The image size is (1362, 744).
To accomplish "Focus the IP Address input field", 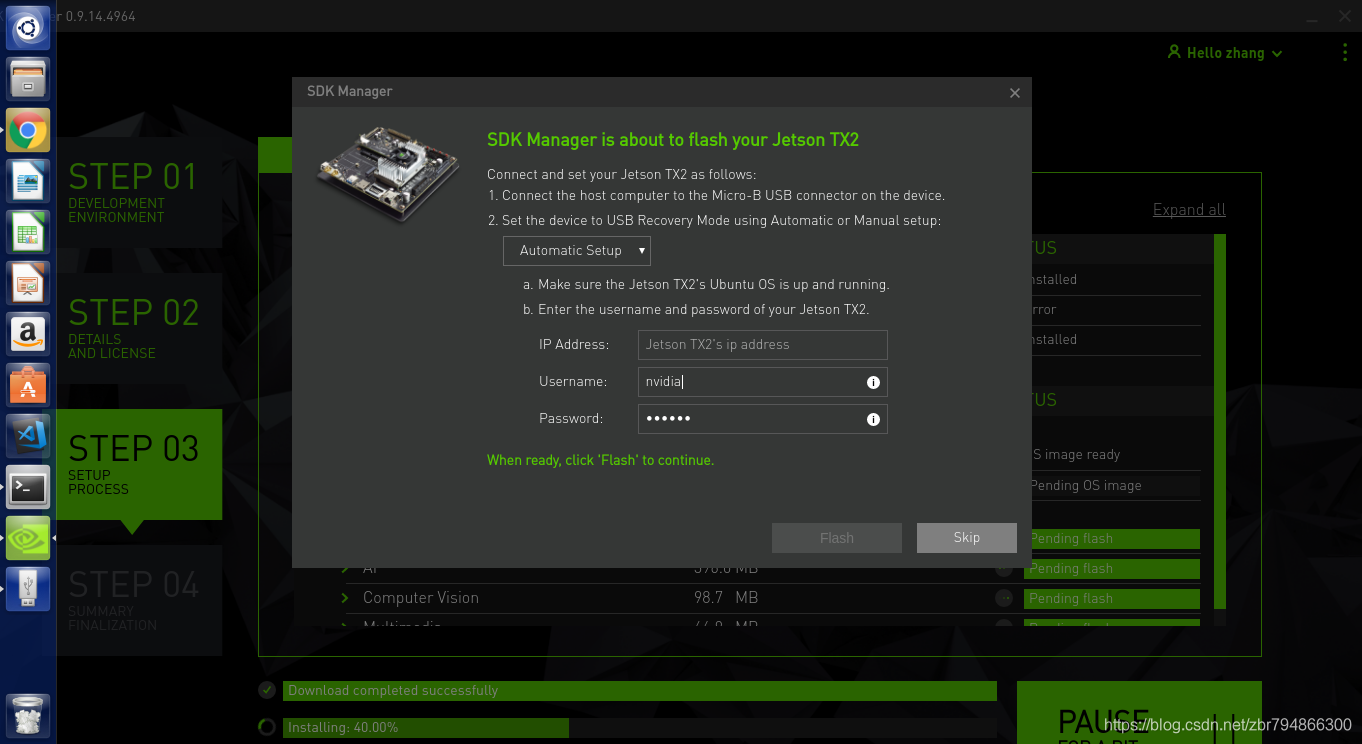I will click(x=763, y=345).
